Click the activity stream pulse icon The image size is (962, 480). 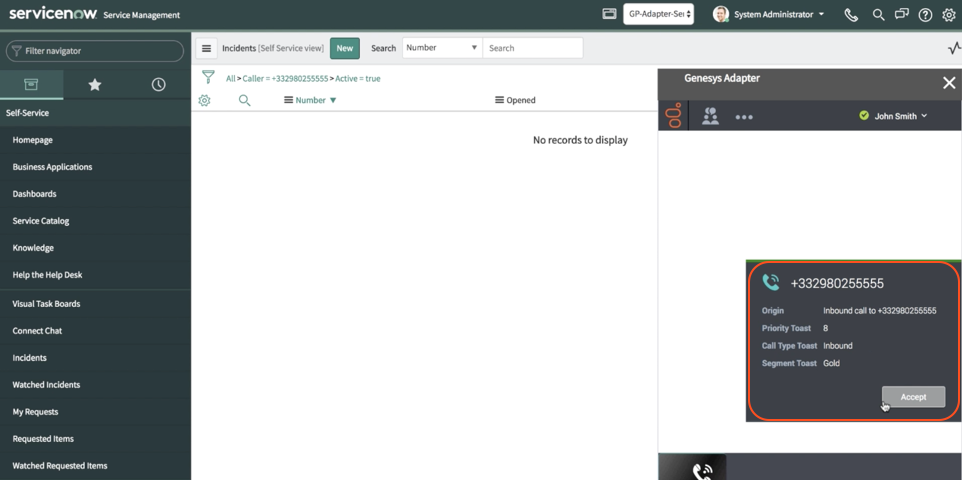pos(954,48)
